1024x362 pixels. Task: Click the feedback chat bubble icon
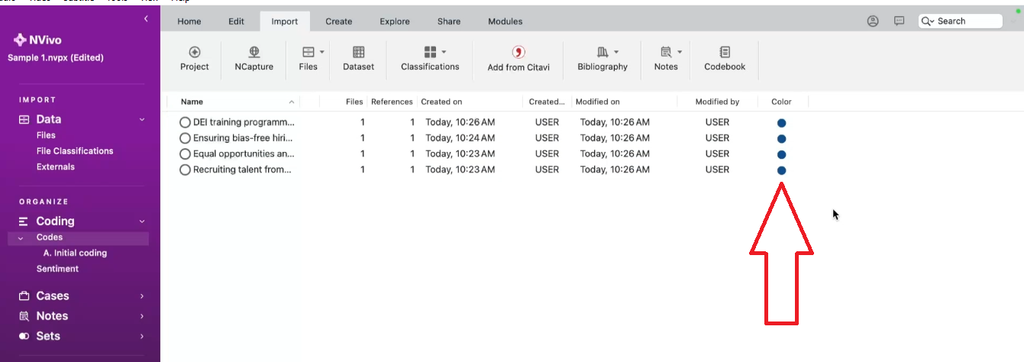pyautogui.click(x=899, y=21)
